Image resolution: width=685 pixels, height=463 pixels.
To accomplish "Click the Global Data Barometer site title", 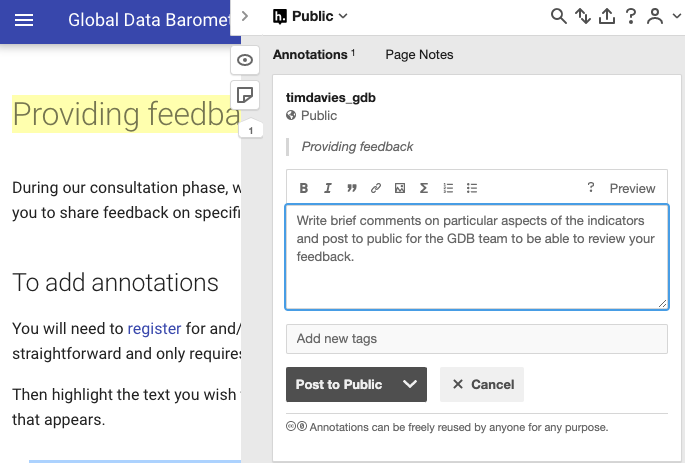I will (149, 20).
